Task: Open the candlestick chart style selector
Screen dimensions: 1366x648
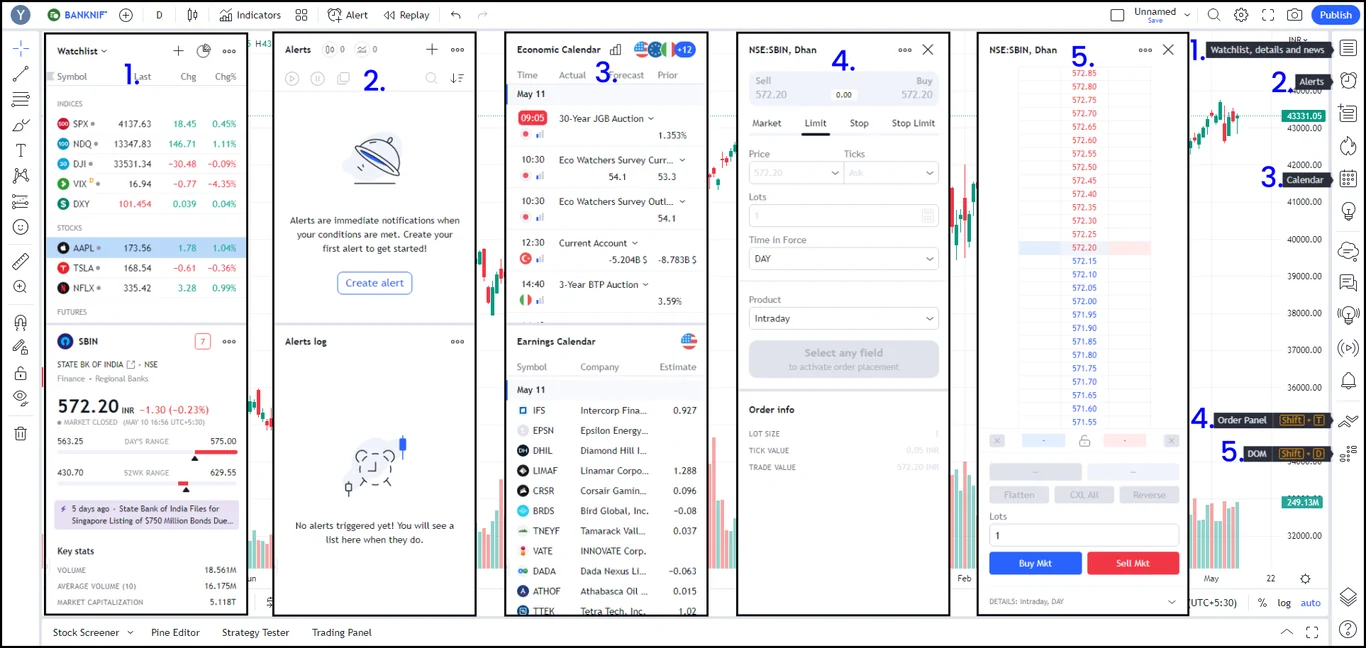Action: (x=192, y=15)
